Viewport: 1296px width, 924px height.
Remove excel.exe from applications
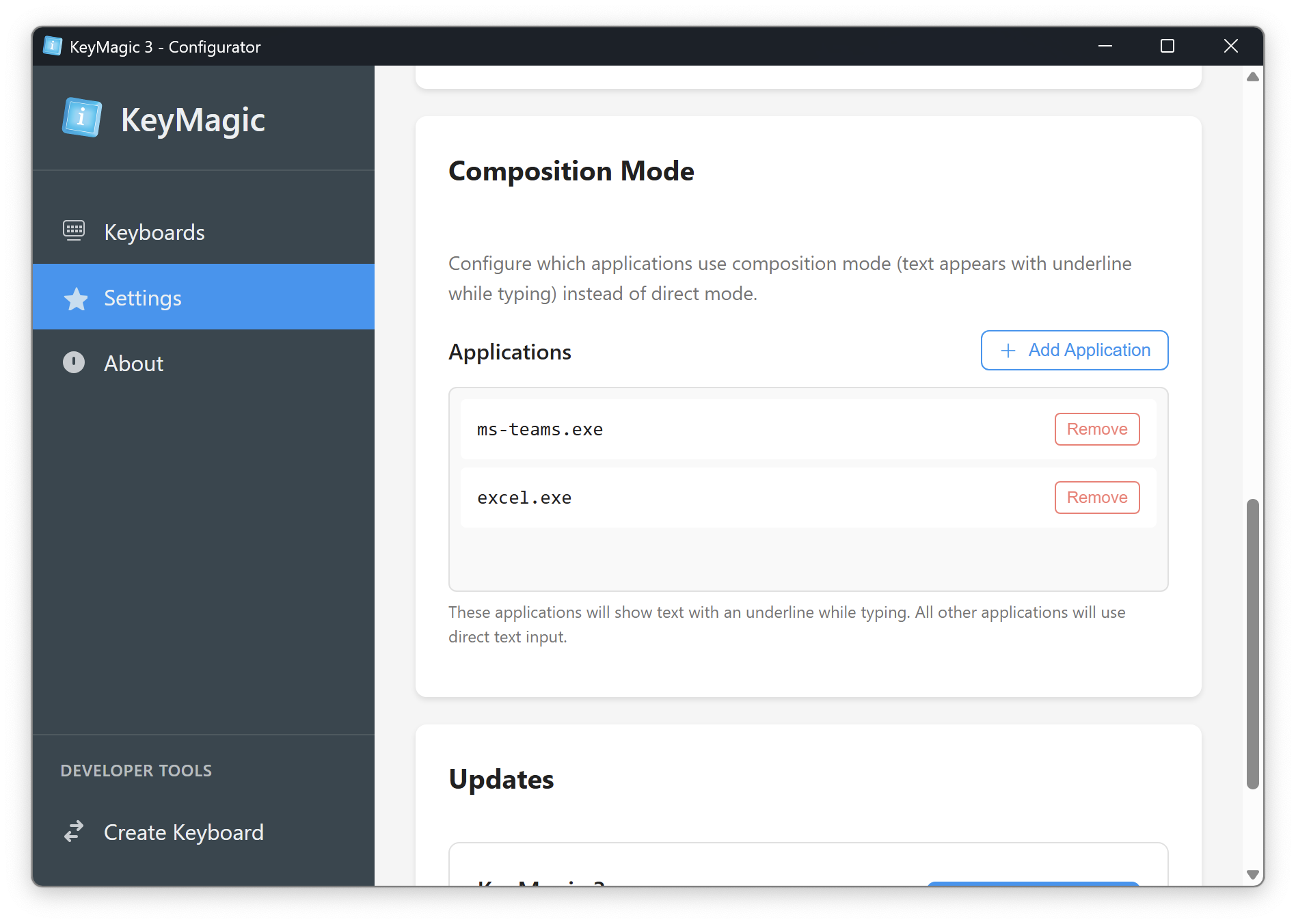point(1096,497)
